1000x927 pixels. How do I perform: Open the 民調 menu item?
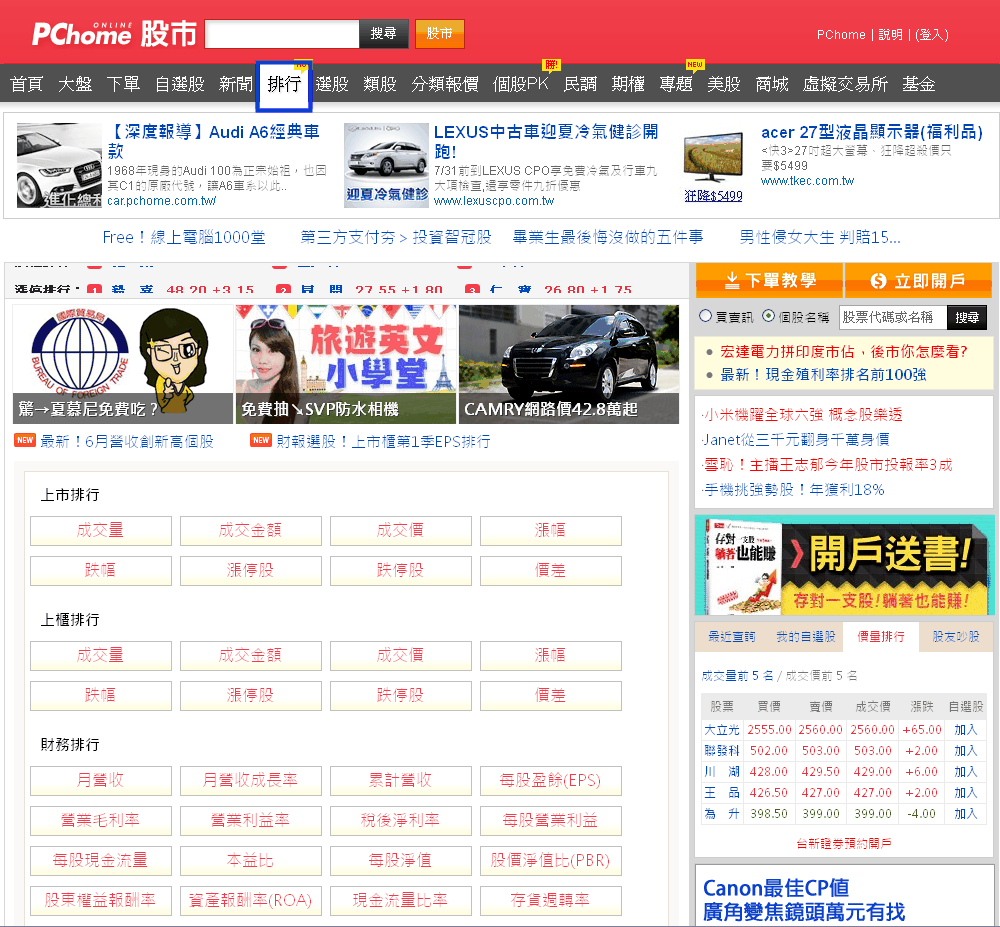(580, 84)
